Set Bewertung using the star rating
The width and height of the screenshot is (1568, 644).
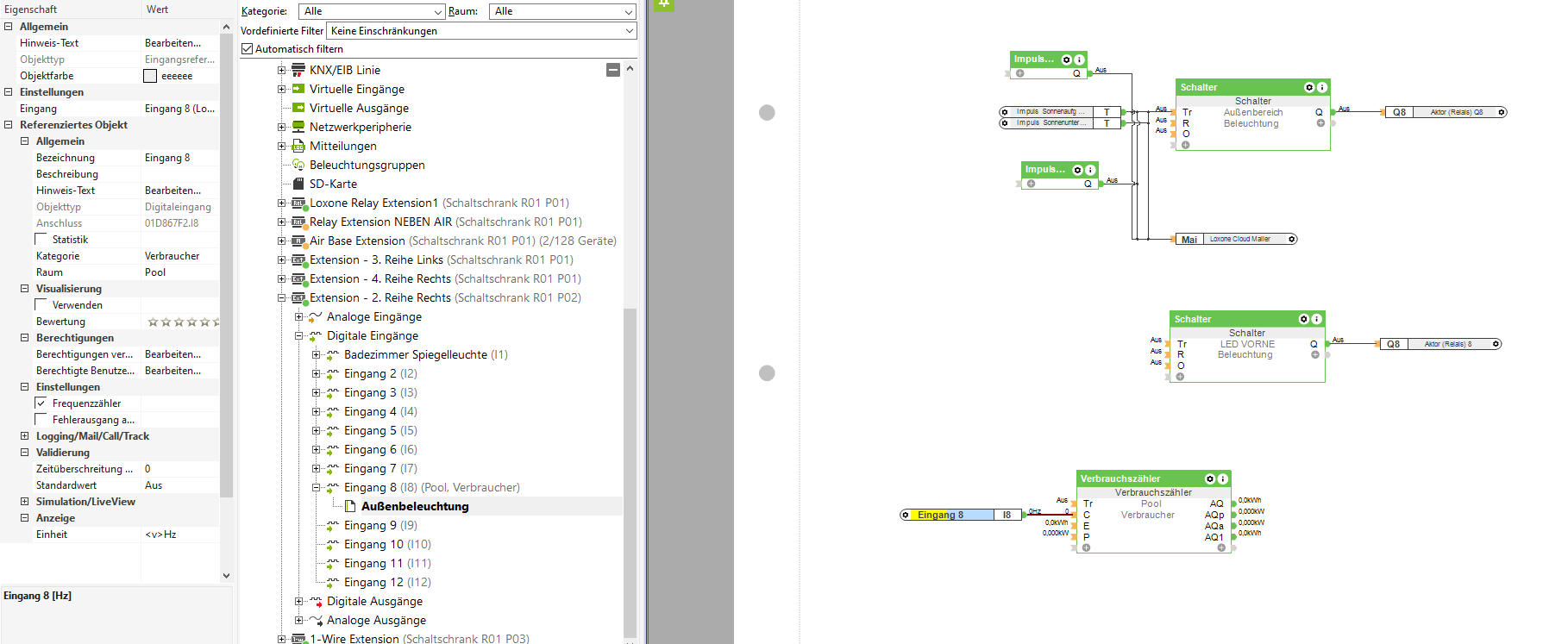pyautogui.click(x=183, y=322)
